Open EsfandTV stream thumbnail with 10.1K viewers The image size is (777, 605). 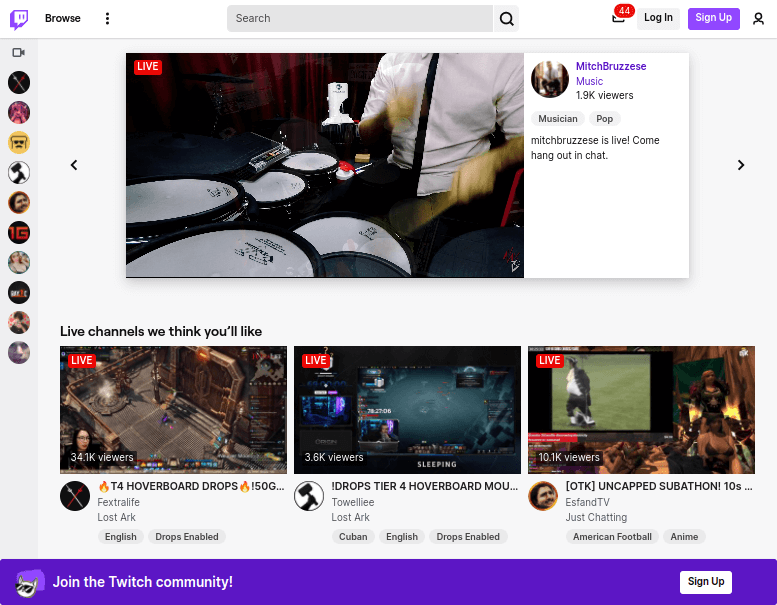click(x=641, y=410)
